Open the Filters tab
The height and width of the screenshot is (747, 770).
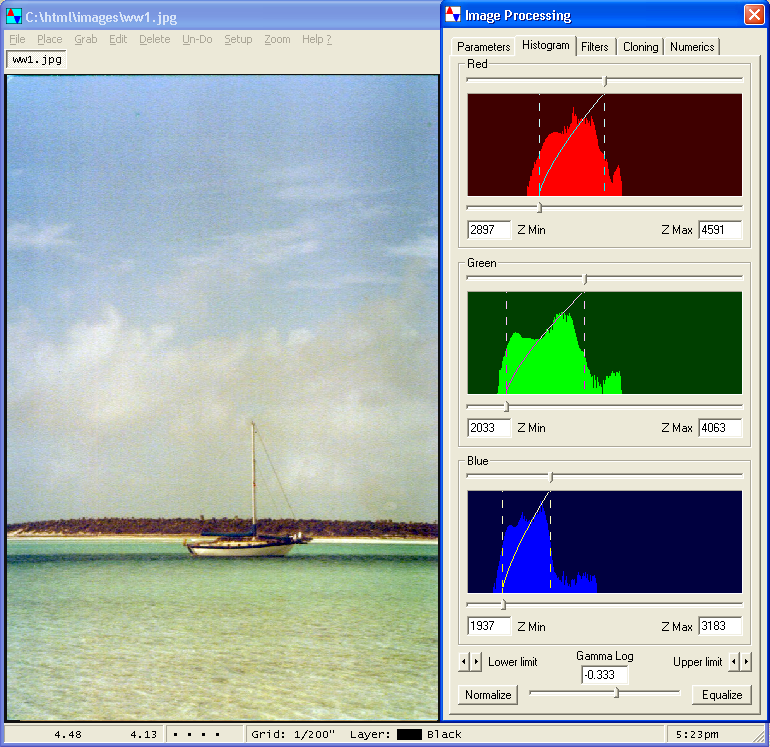coord(595,47)
